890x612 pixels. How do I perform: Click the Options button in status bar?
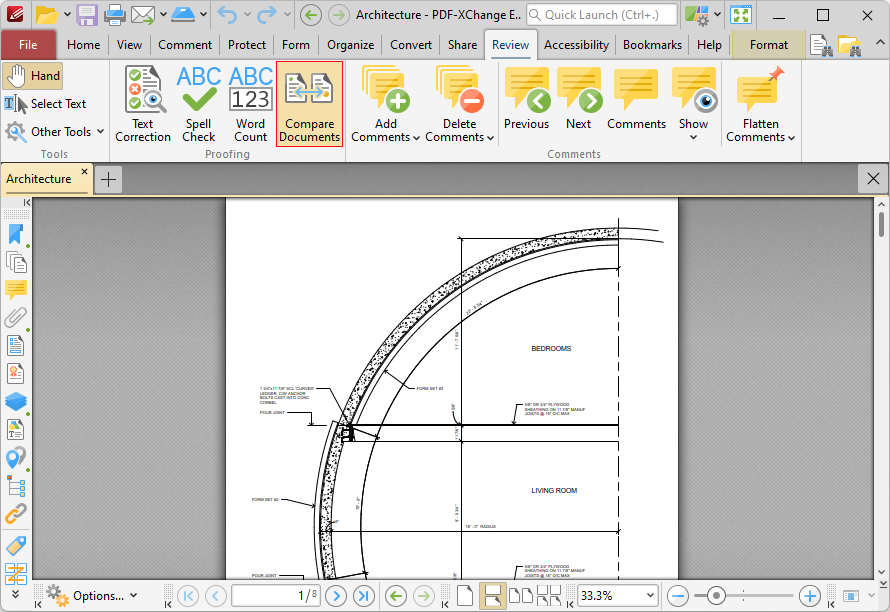point(93,596)
